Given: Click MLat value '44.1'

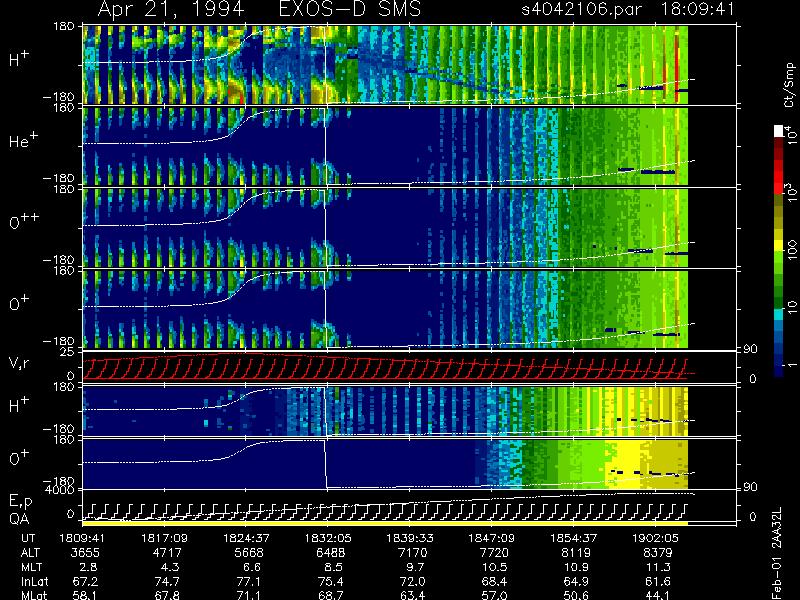Looking at the screenshot, I should point(658,595).
